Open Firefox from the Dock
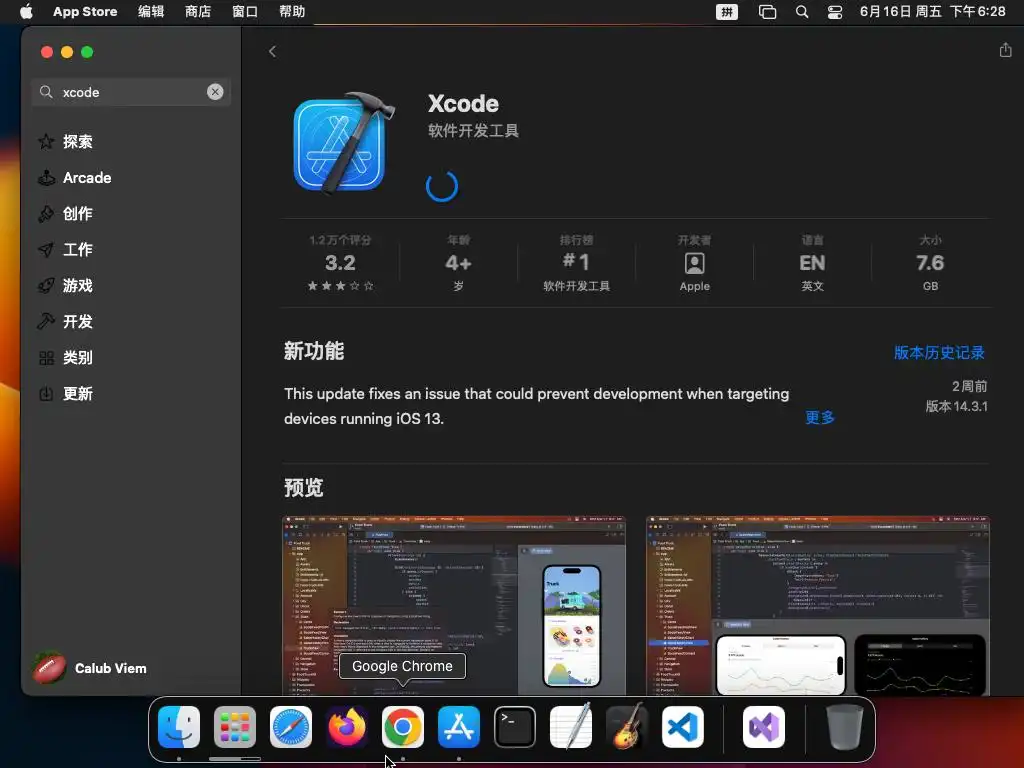Image resolution: width=1024 pixels, height=768 pixels. click(347, 727)
